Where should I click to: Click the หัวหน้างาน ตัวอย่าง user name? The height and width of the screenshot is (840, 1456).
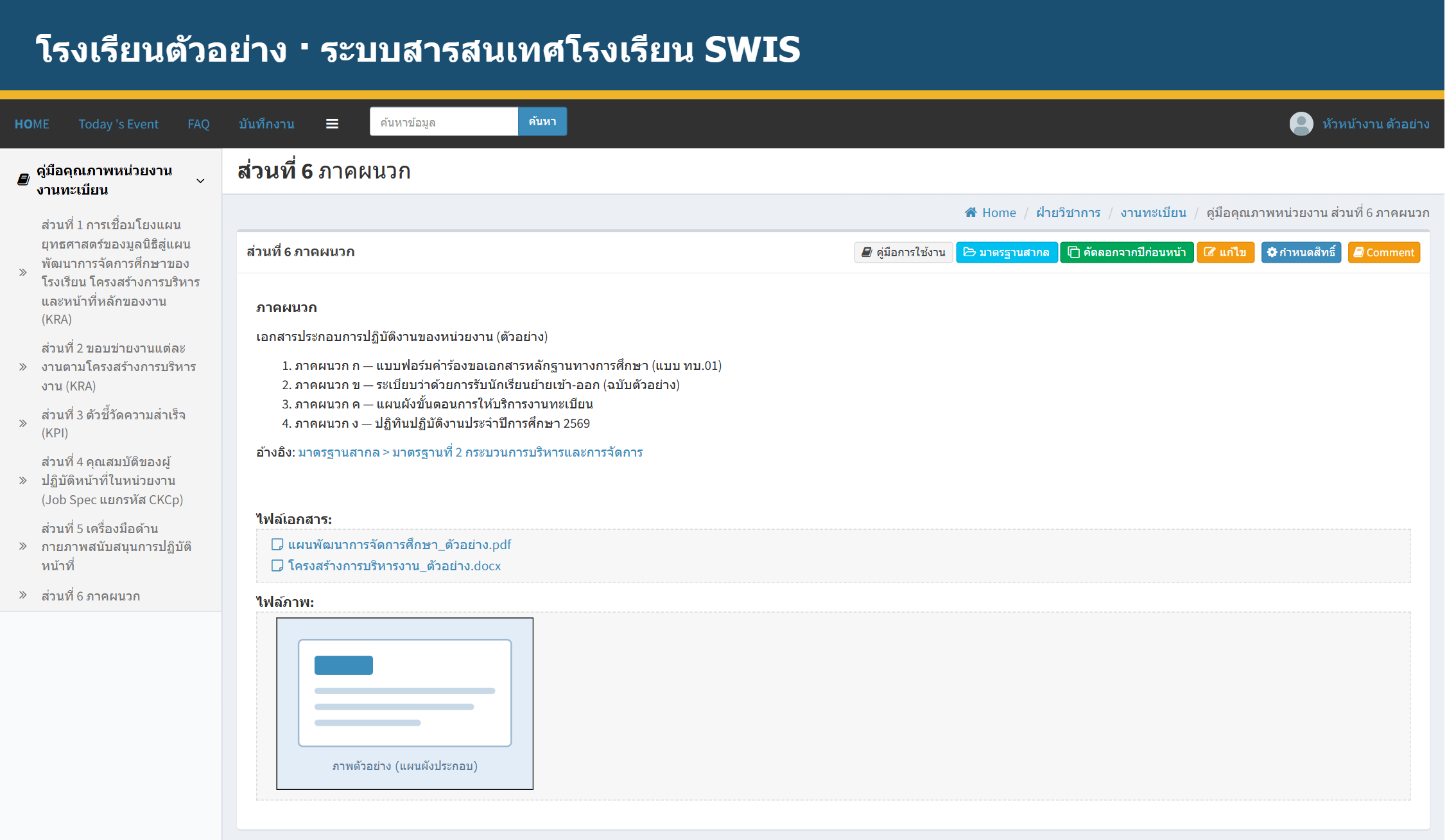tap(1376, 124)
